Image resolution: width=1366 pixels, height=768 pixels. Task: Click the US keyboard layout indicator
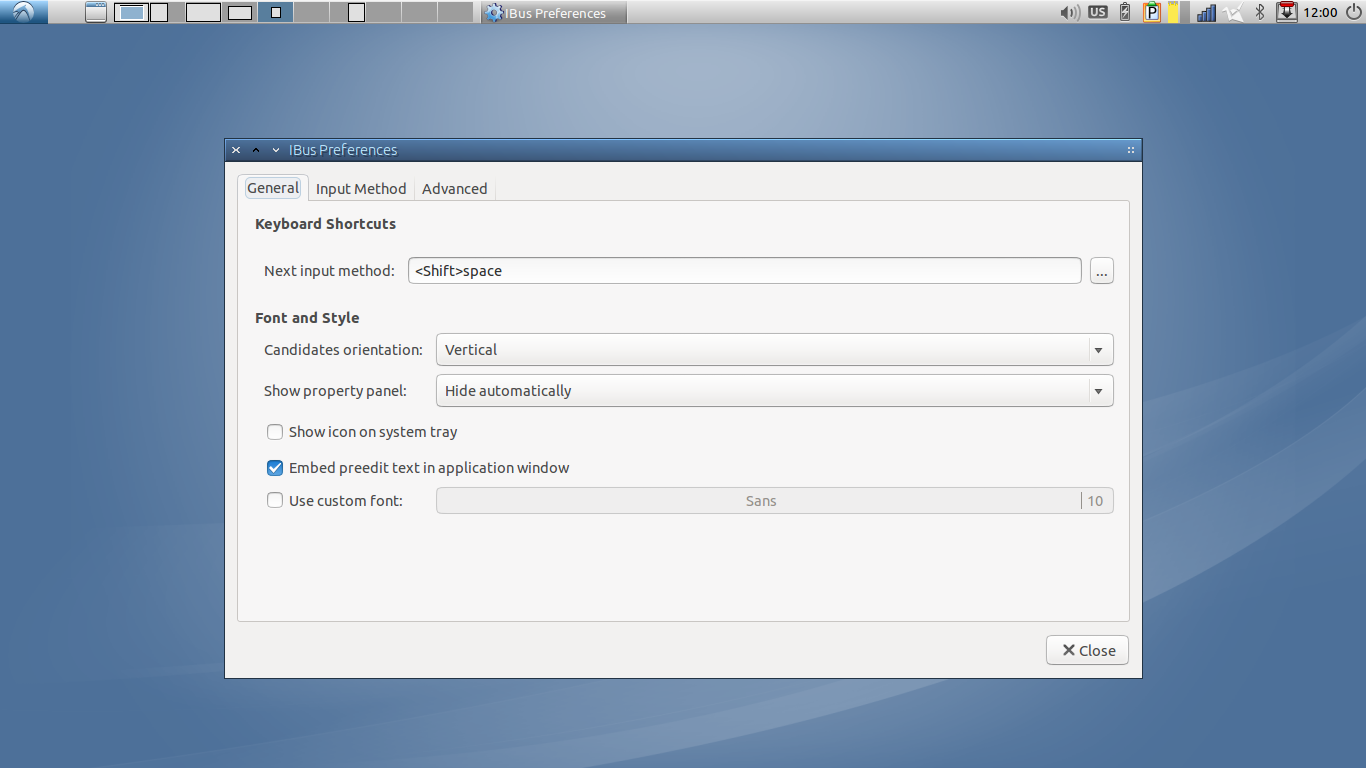pyautogui.click(x=1098, y=12)
